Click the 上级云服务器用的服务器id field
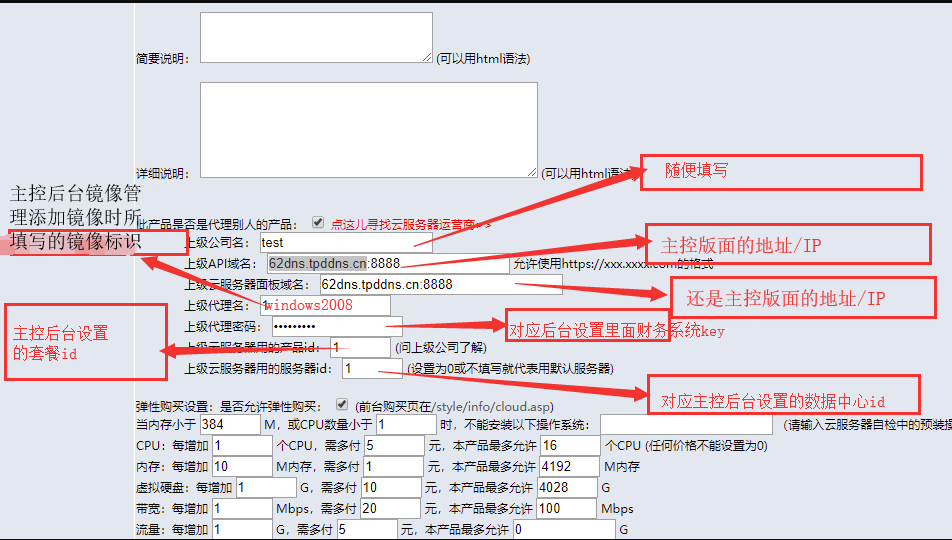 click(372, 368)
